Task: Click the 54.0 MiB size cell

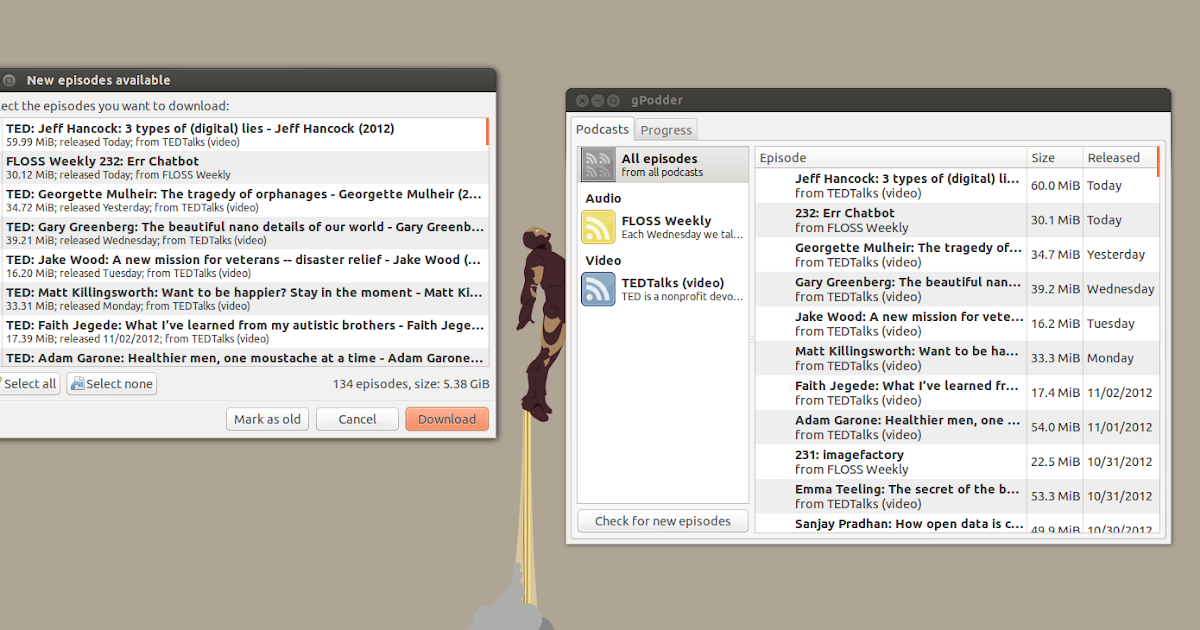Action: point(1055,427)
